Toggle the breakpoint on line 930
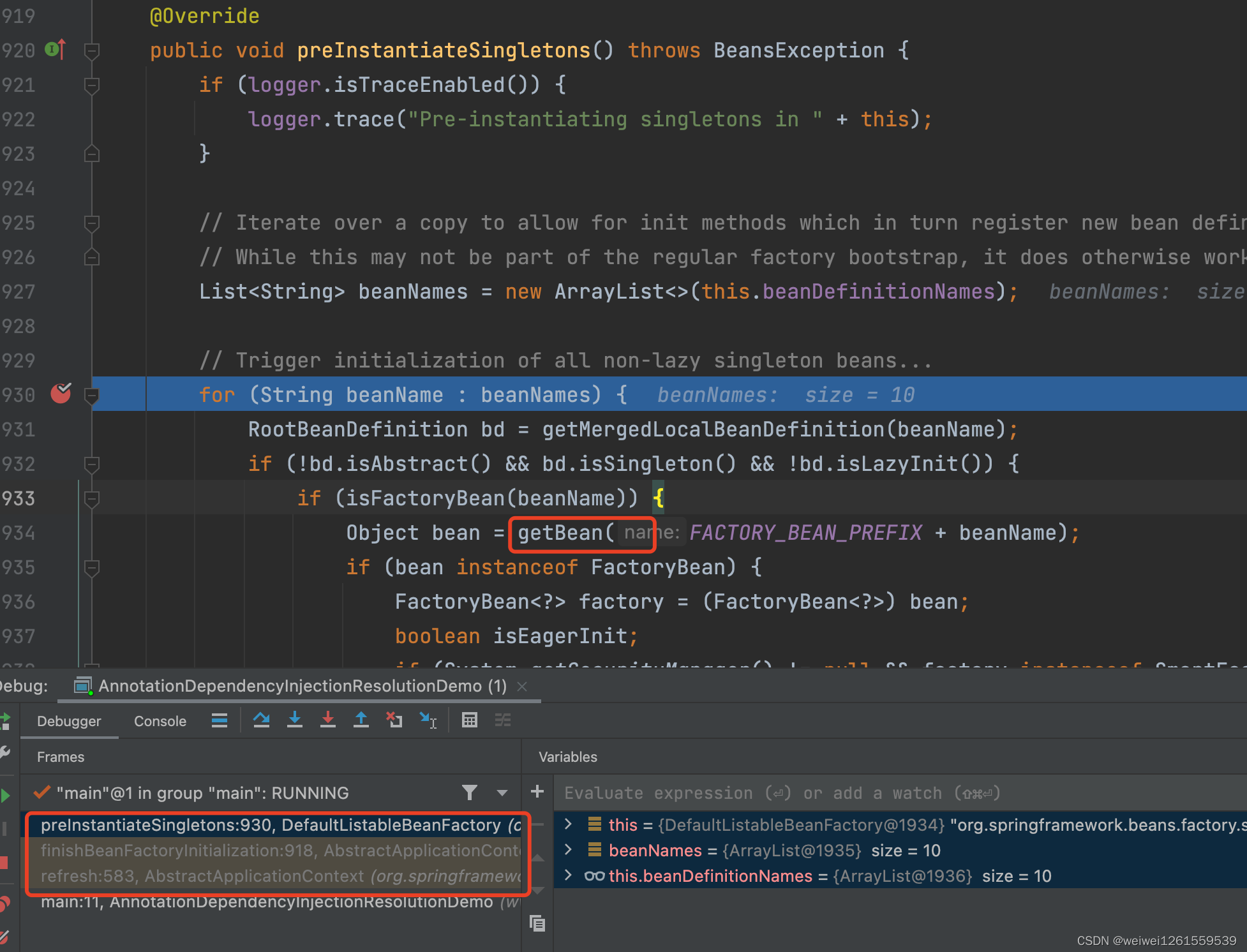Screen dimensions: 1247x952 61,394
